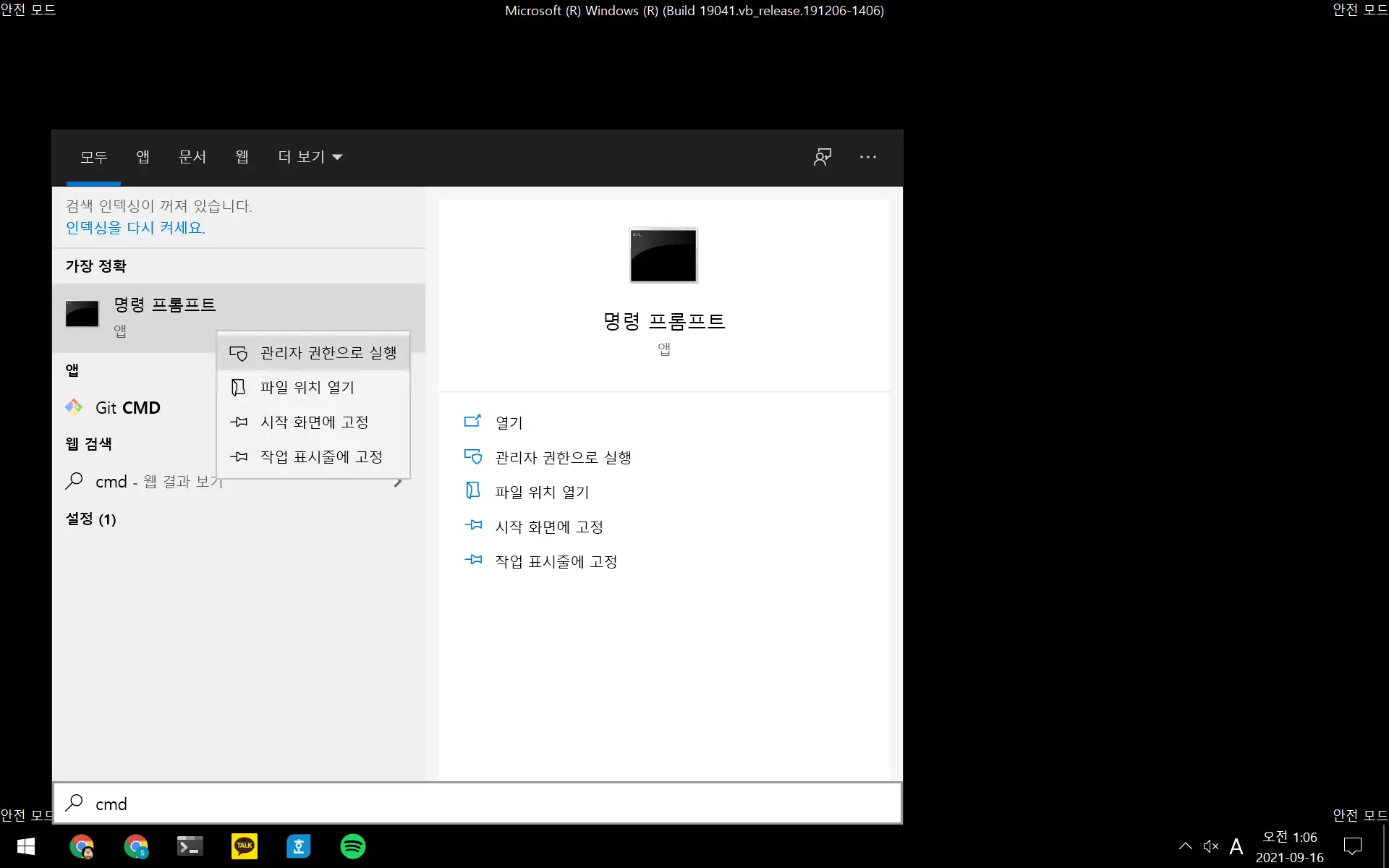Switch to the 앱 tab
This screenshot has width=1389, height=868.
coord(143,157)
